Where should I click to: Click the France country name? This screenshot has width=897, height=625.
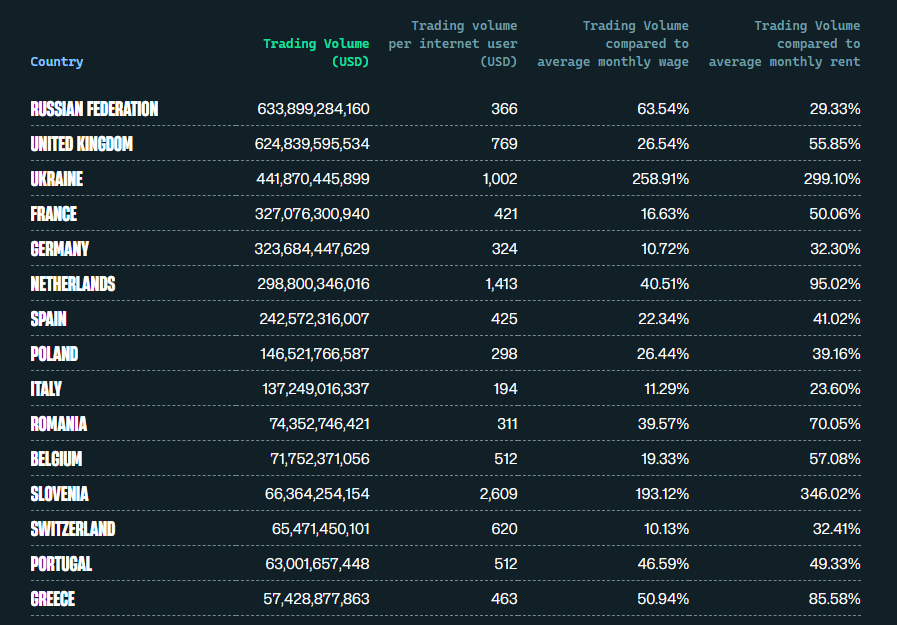point(54,214)
